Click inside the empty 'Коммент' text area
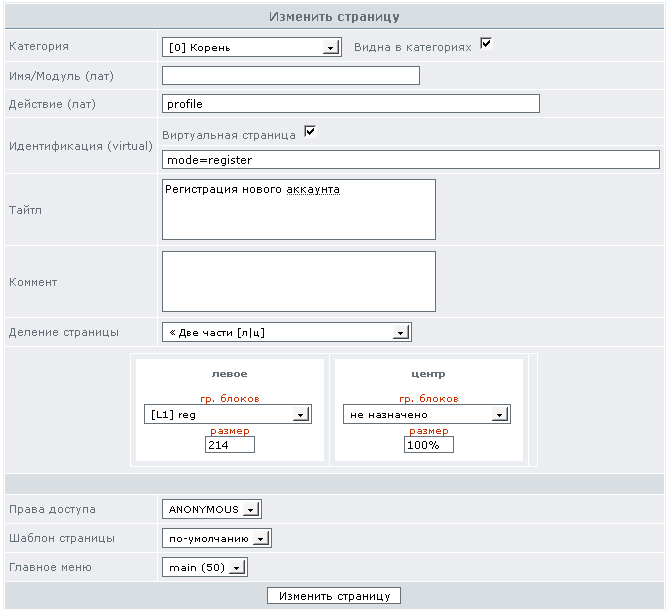This screenshot has width=667, height=610. [x=299, y=281]
